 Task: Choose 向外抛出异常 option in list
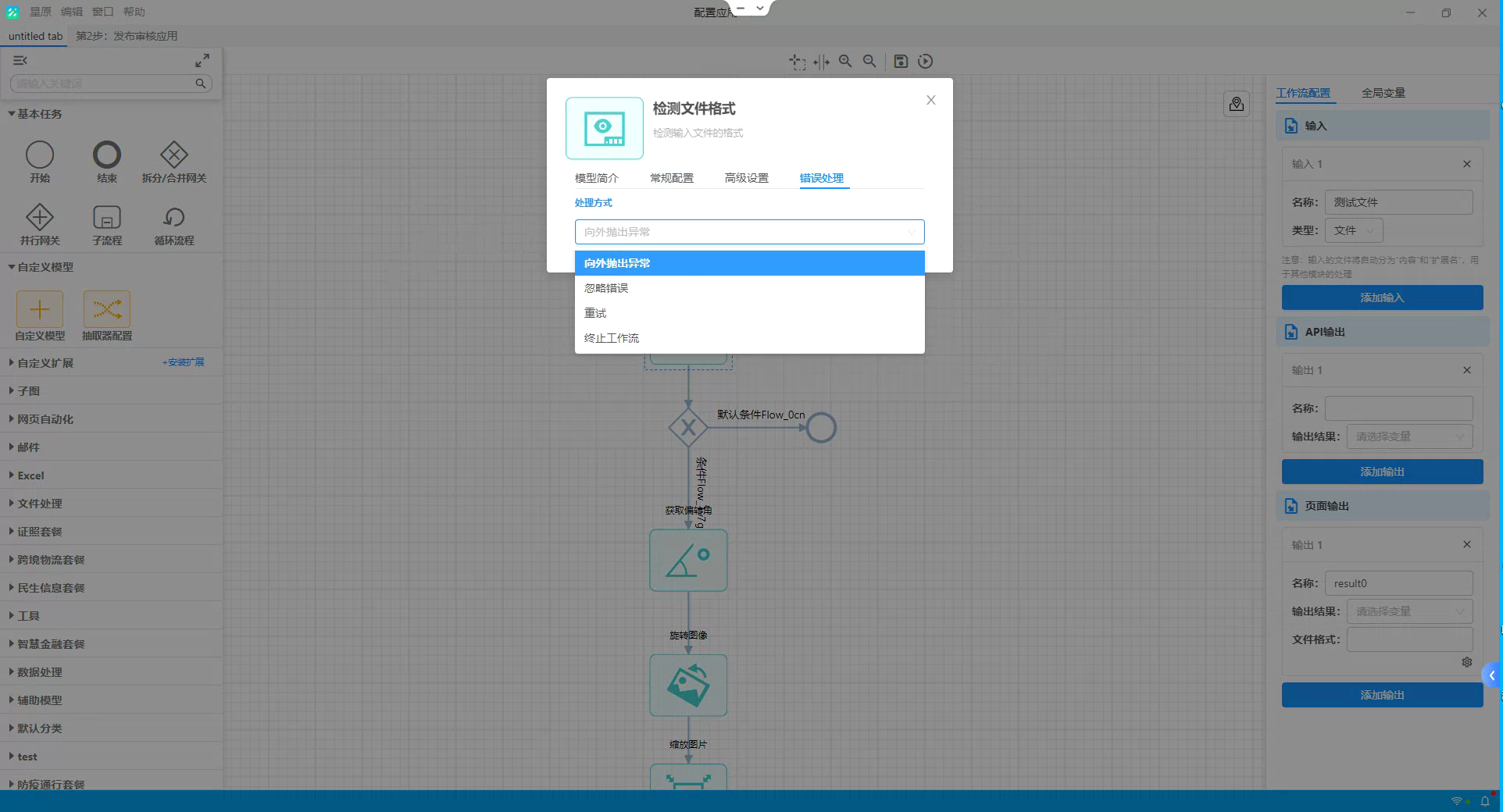[x=749, y=263]
